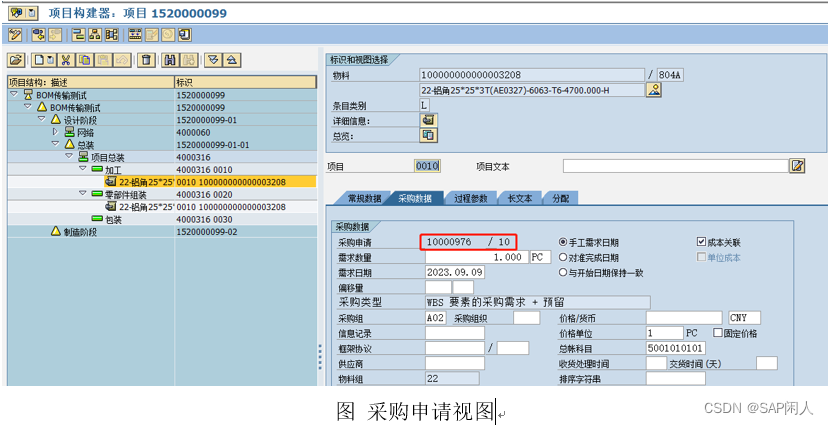Select the 制造阶段 row in tree

162,231
